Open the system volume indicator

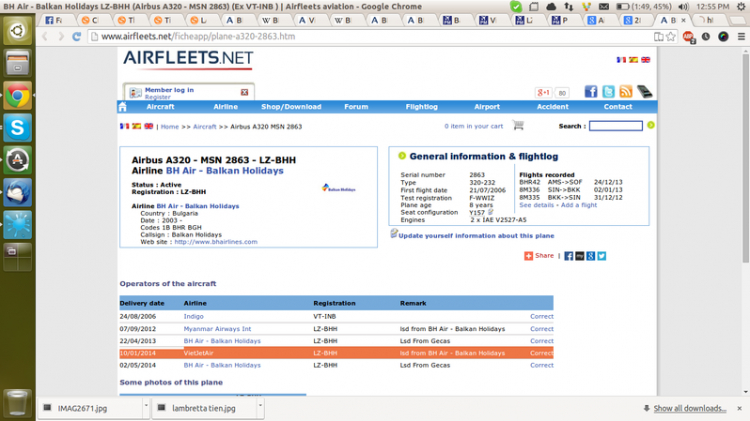pos(683,7)
